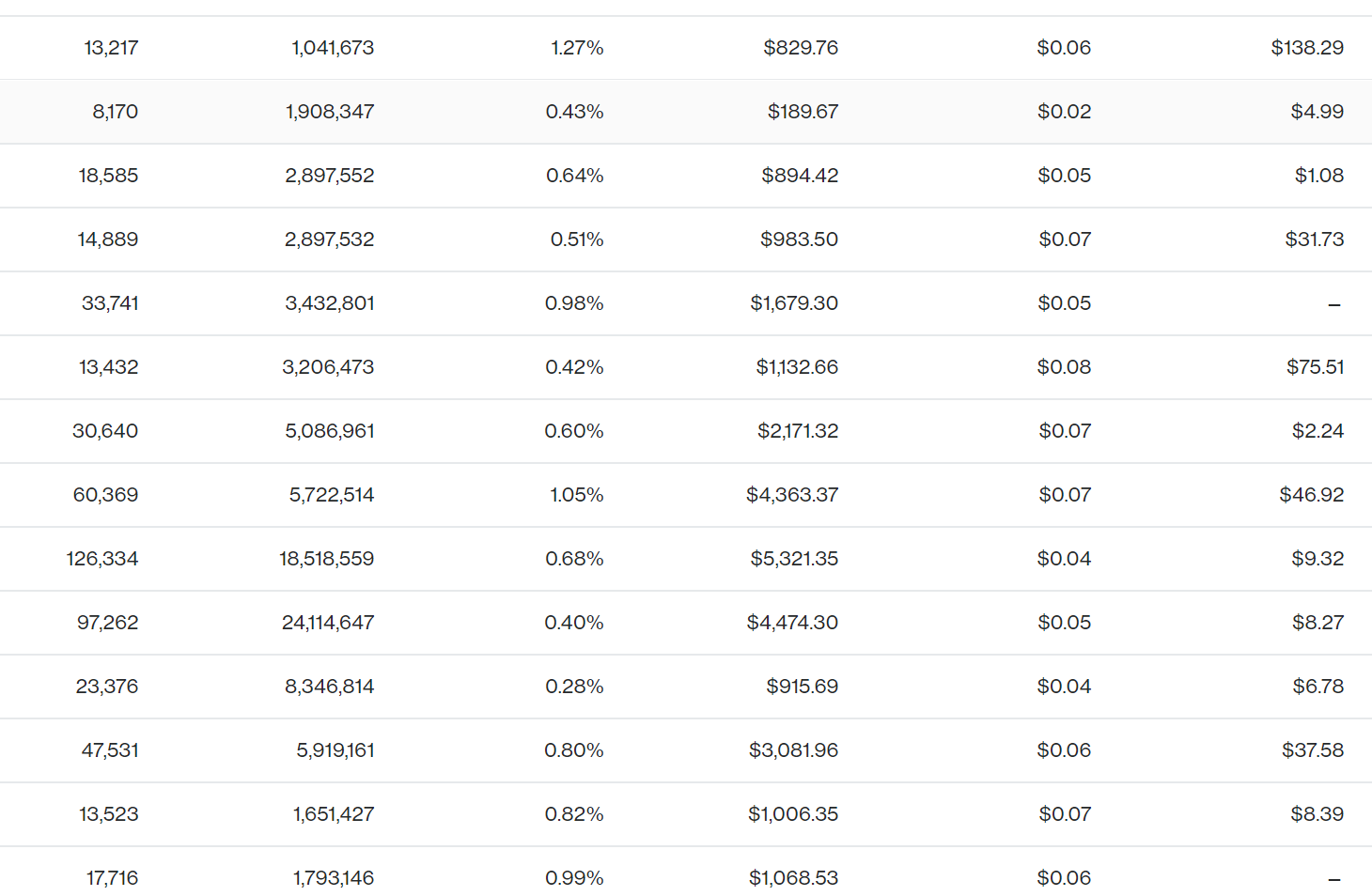Click the $1,068.53 amount cell
The image size is (1372, 896).
coord(793,878)
